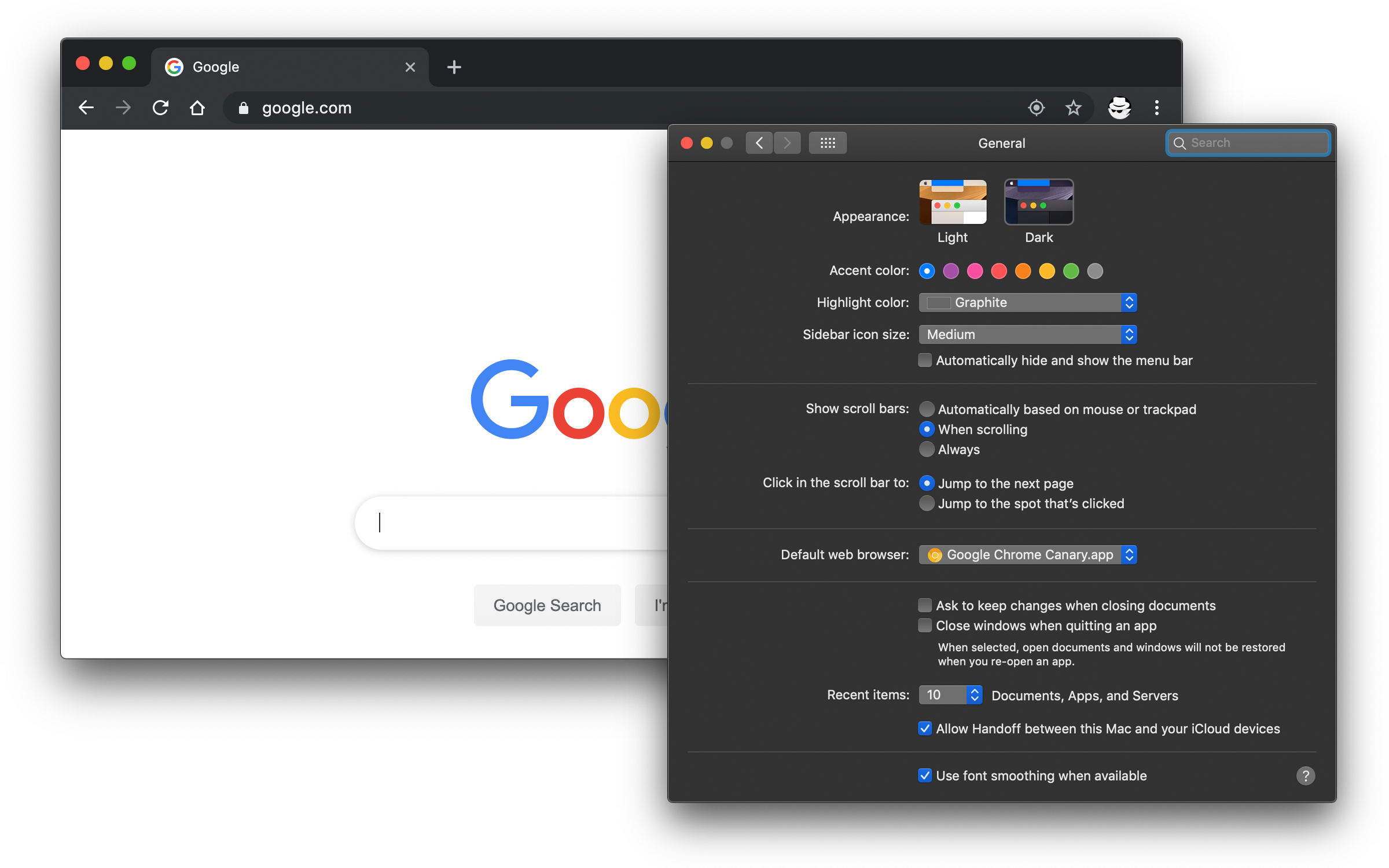Bookmark this page with the star icon

1074,108
